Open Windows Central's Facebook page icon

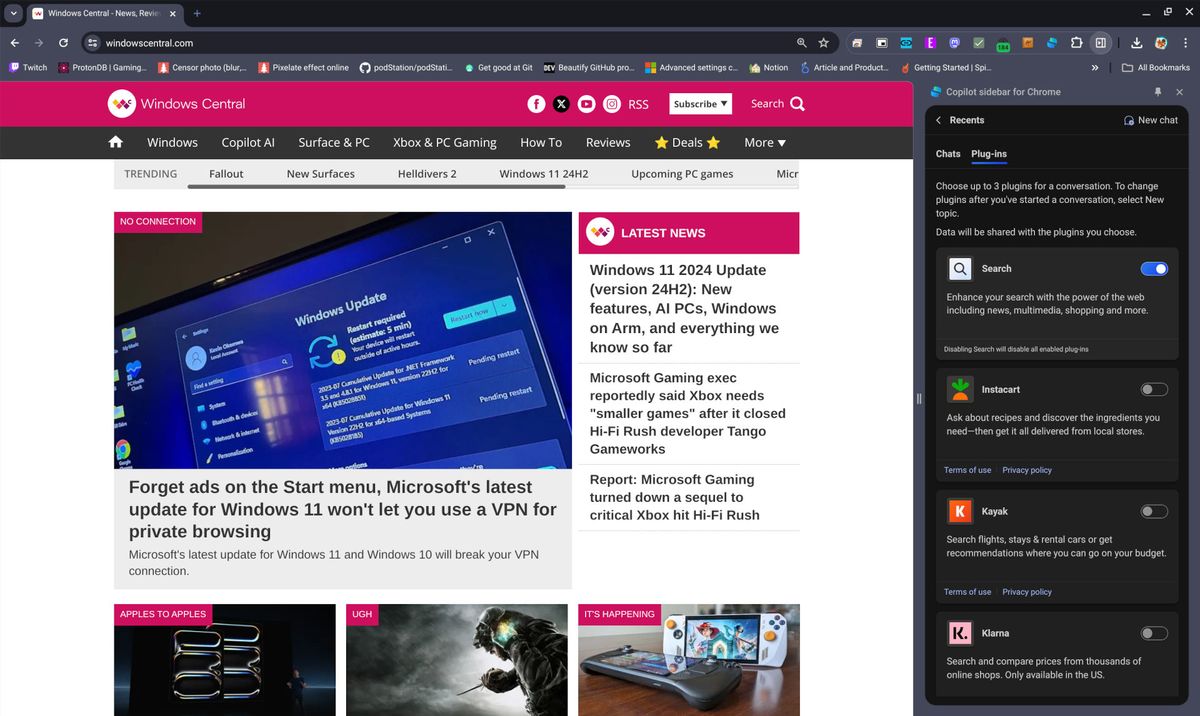tap(536, 103)
